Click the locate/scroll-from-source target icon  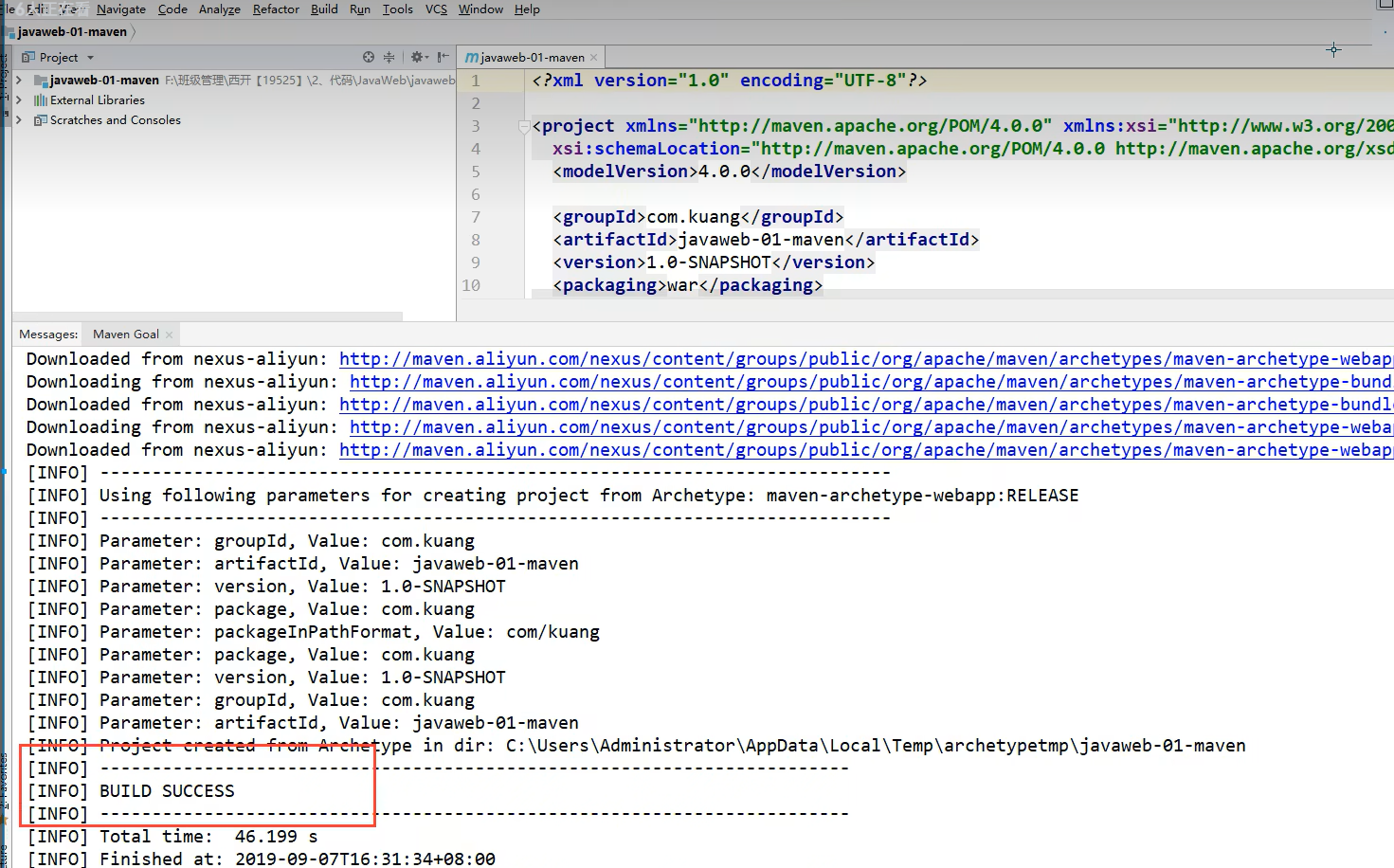coord(369,57)
